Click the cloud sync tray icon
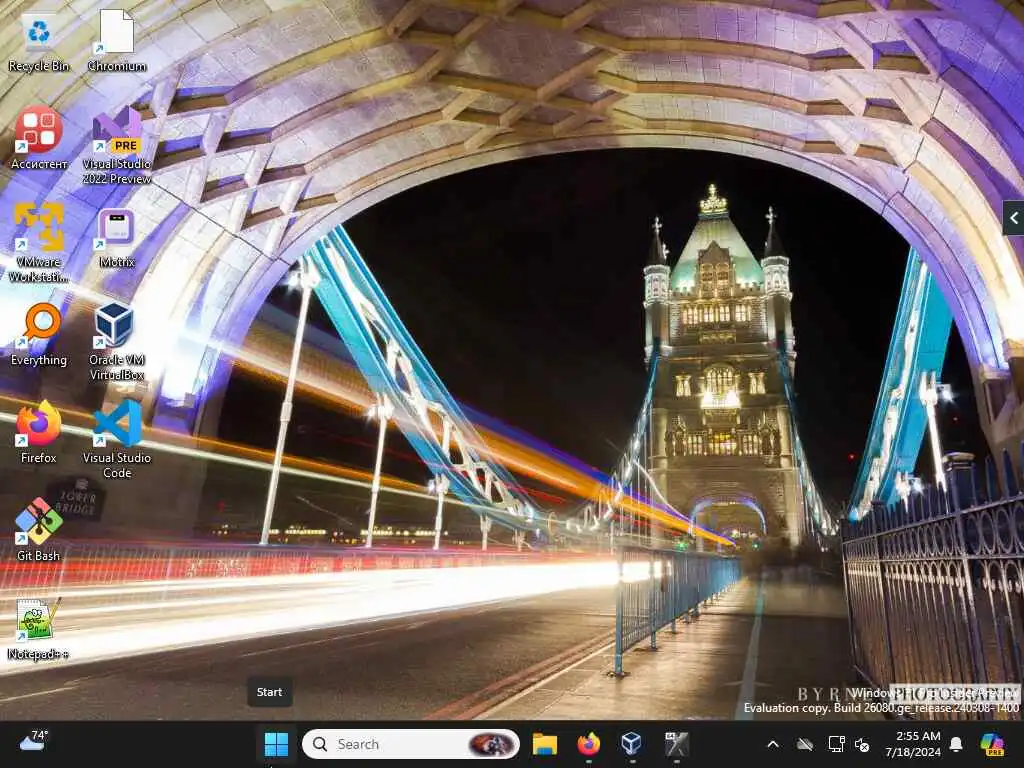The image size is (1024, 768). 805,744
